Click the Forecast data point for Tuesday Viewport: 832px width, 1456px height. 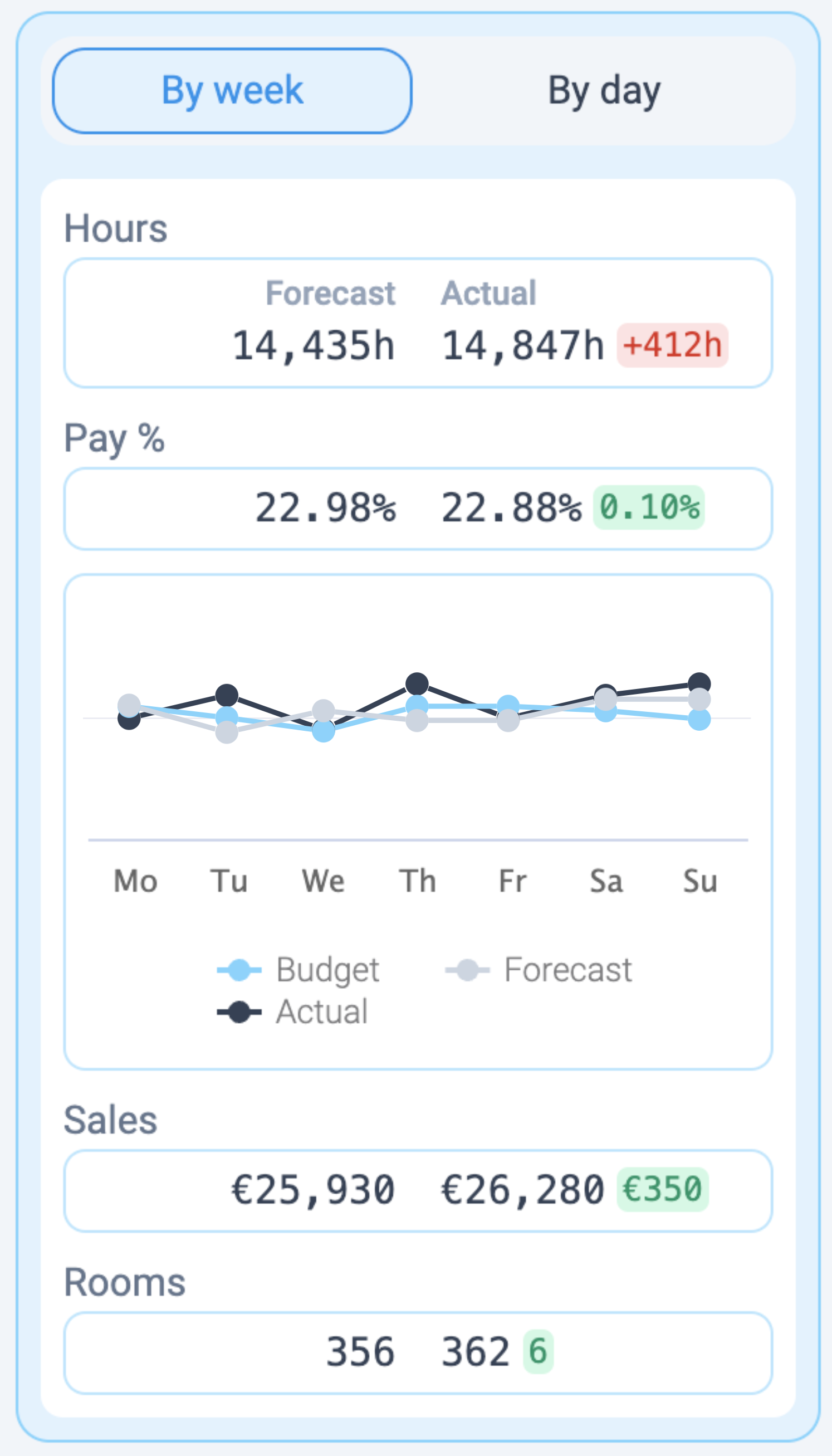click(x=227, y=732)
